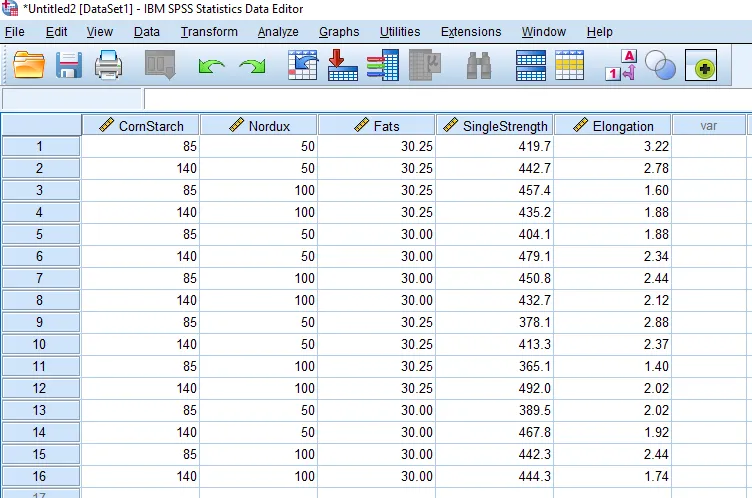Image resolution: width=752 pixels, height=498 pixels.
Task: Click SingleStrength value 479.1
Action: (x=494, y=256)
